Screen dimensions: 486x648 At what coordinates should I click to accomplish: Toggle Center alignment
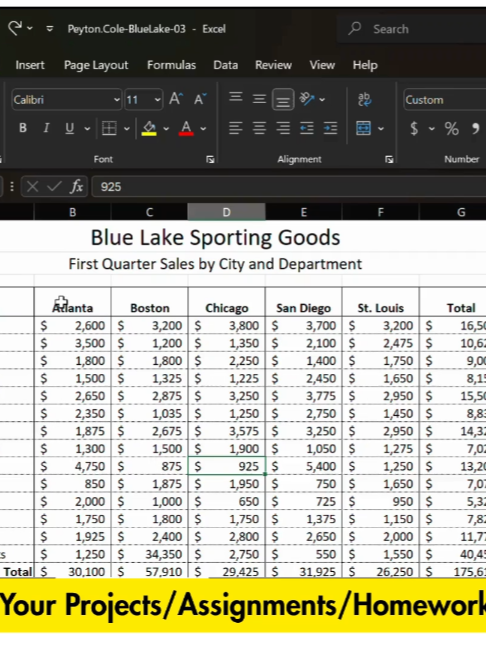(260, 128)
